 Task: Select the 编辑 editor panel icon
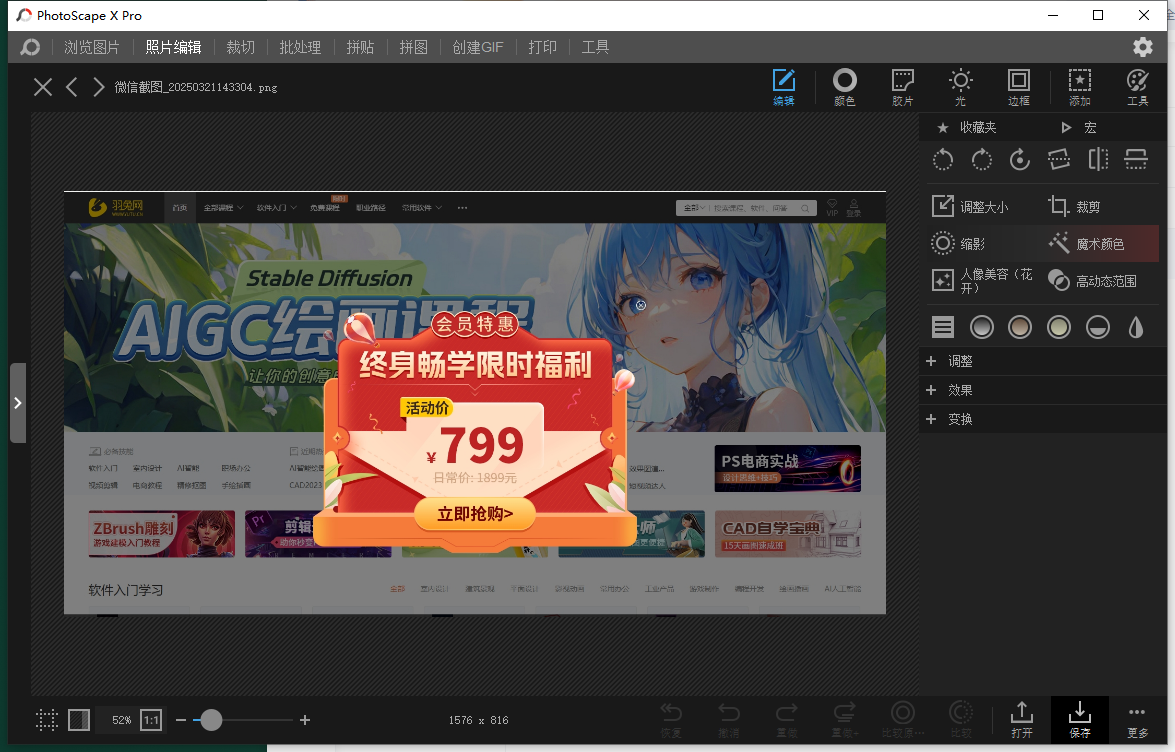784,87
